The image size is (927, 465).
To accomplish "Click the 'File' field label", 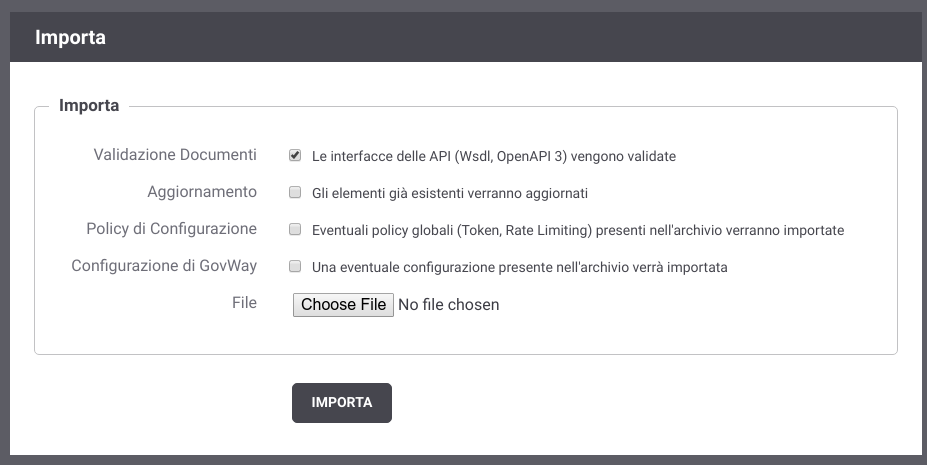I will click(244, 303).
